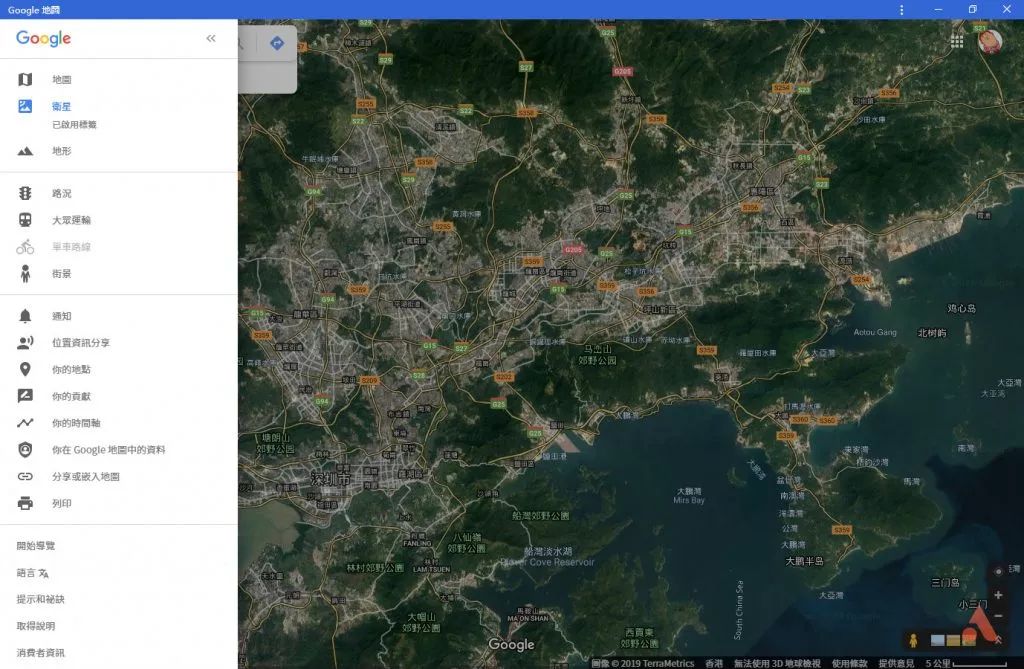Open the 使用條款 terms link
The width and height of the screenshot is (1024, 669).
pos(850,662)
